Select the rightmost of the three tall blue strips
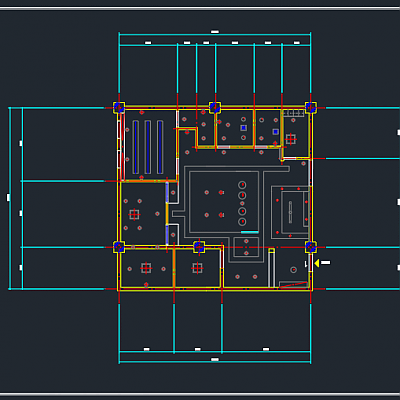Screen dimensions: 400x400 [x=160, y=147]
